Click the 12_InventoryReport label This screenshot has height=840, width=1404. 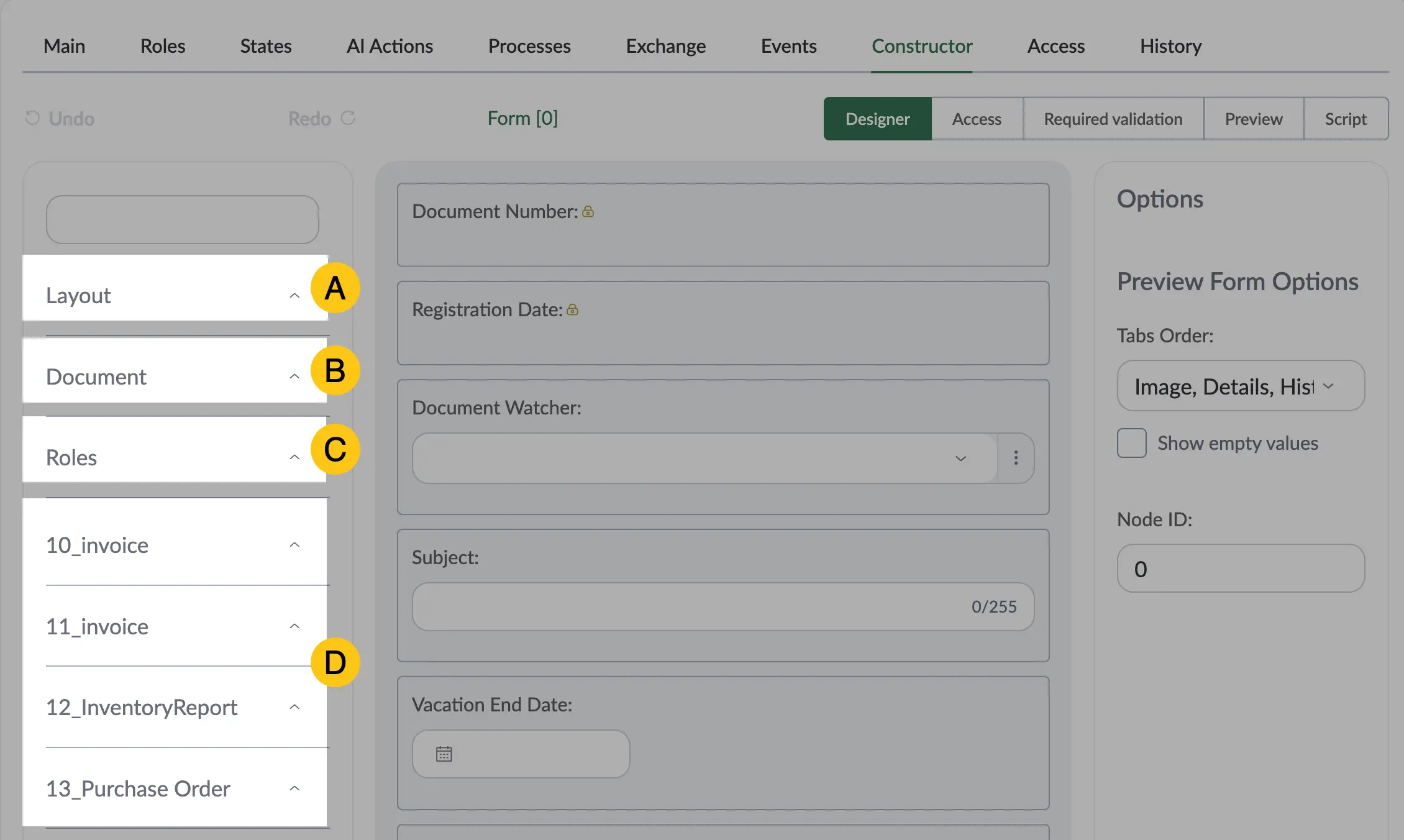pyautogui.click(x=142, y=707)
